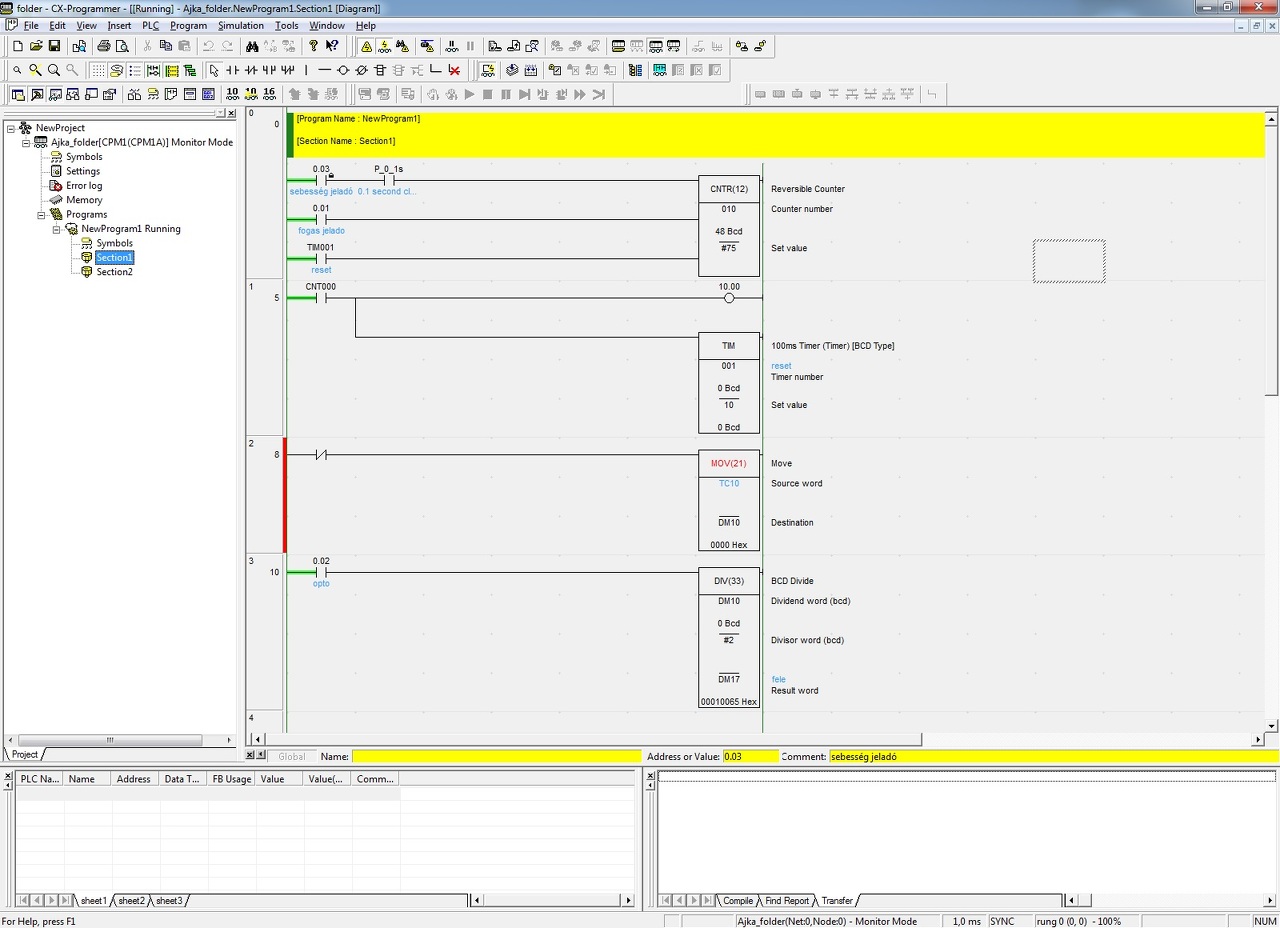This screenshot has height=928, width=1280.
Task: Select the New PLC Instruction tool
Action: click(380, 70)
